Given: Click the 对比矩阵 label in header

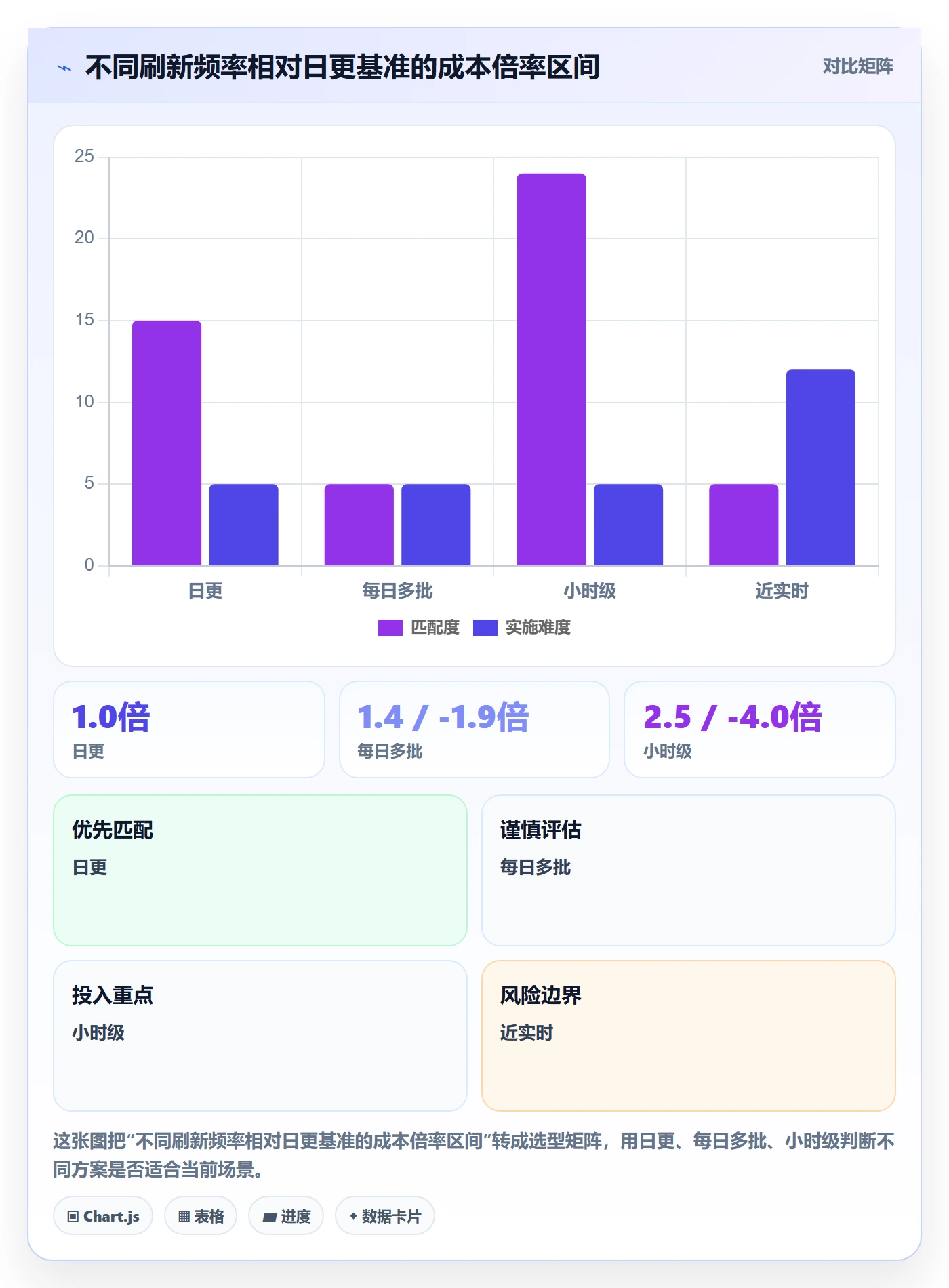Looking at the screenshot, I should [x=857, y=66].
